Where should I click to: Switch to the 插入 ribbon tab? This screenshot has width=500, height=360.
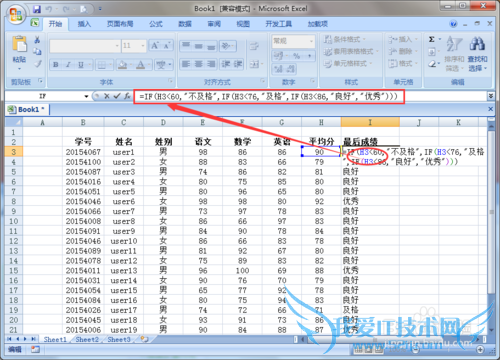click(x=84, y=24)
